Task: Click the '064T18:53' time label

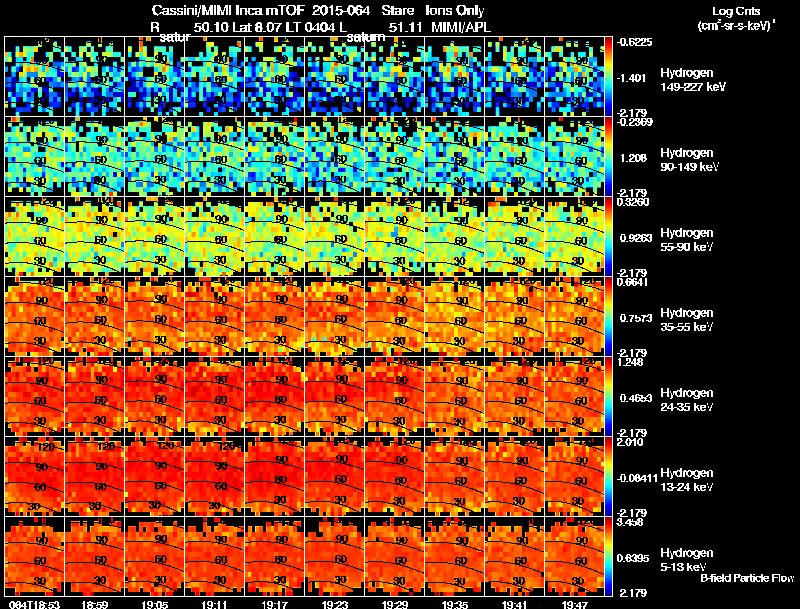Action: (35, 604)
